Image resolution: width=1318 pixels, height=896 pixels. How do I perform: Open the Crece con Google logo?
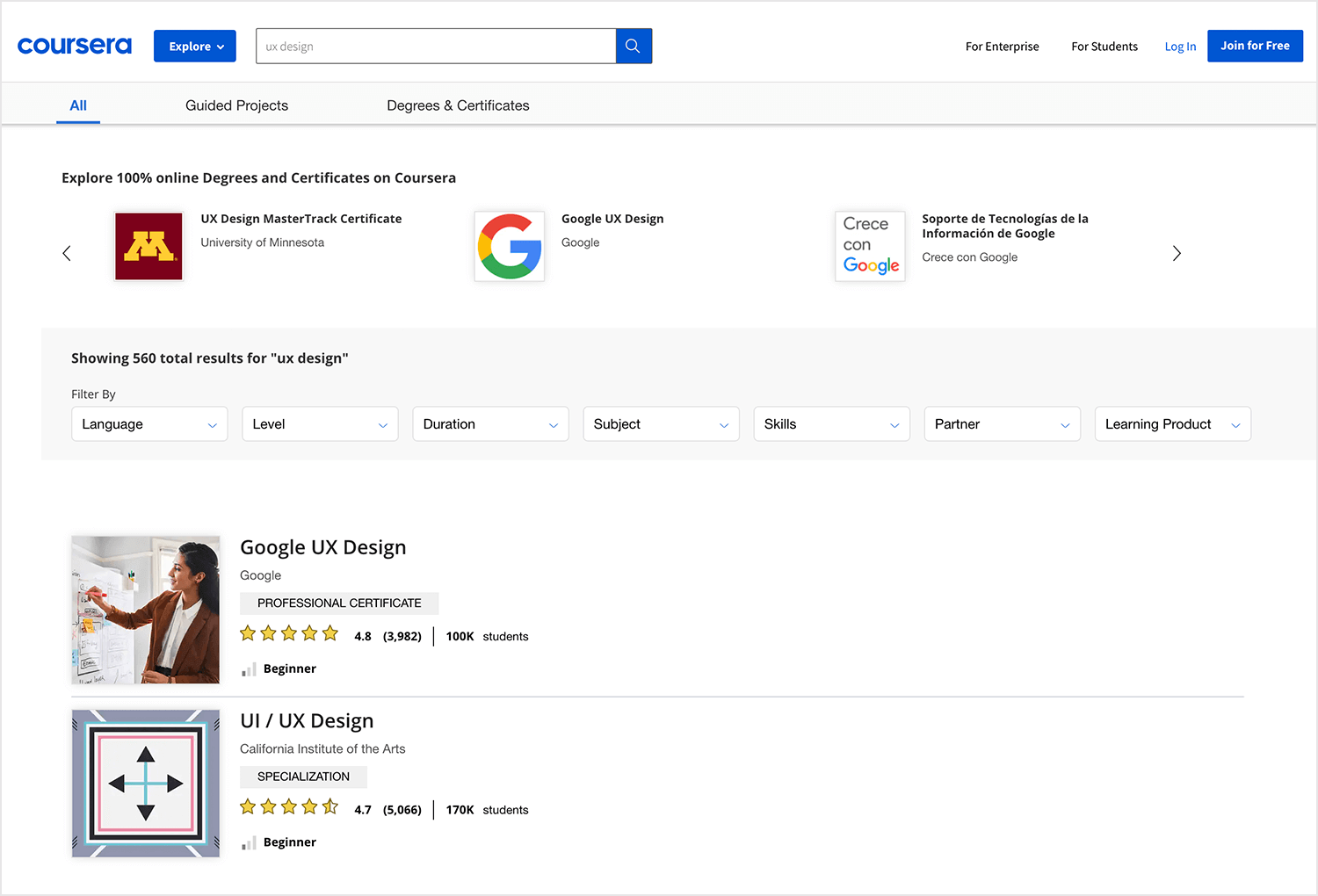pos(870,246)
